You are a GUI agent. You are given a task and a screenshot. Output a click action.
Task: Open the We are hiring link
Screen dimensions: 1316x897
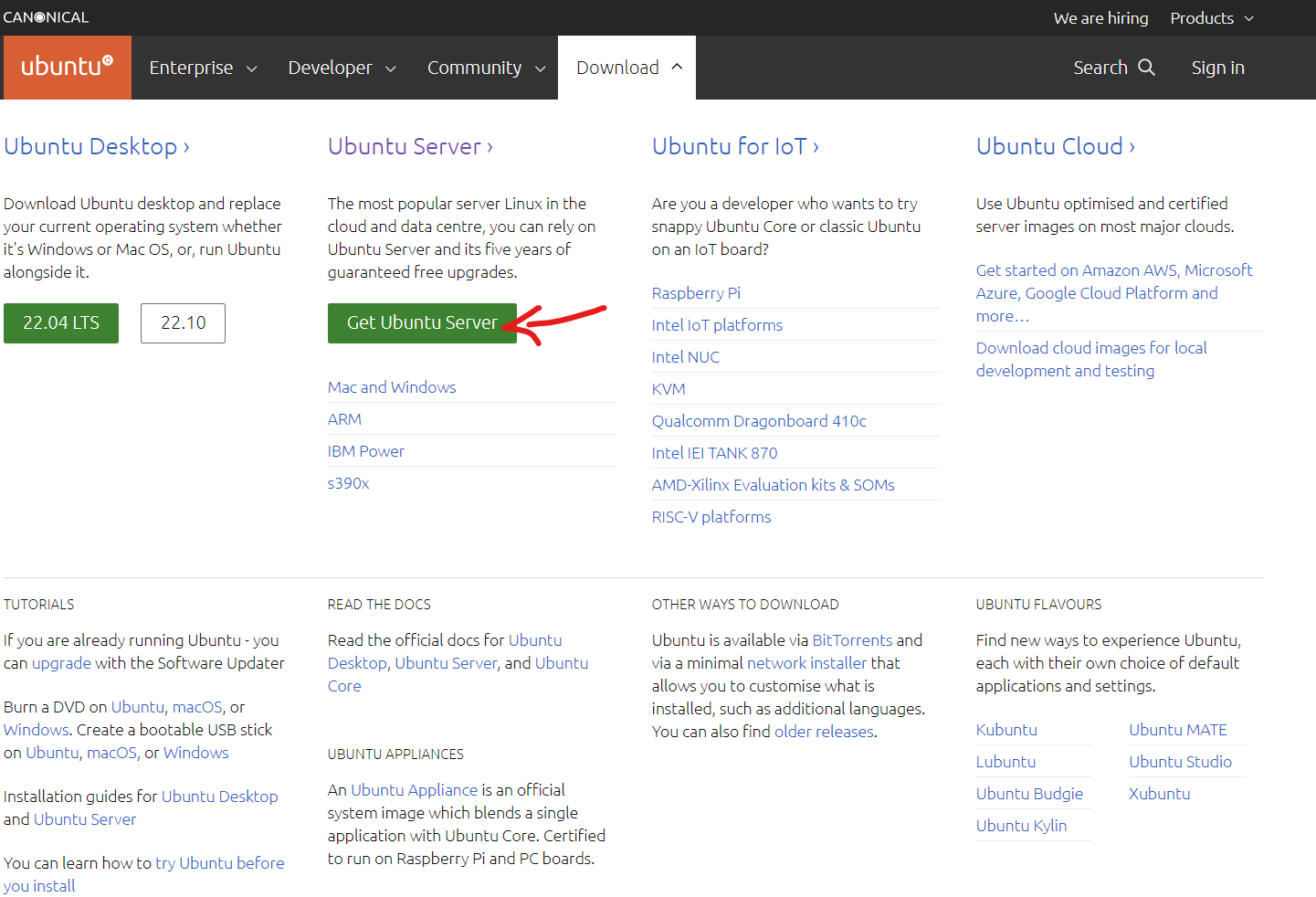[x=1100, y=18]
